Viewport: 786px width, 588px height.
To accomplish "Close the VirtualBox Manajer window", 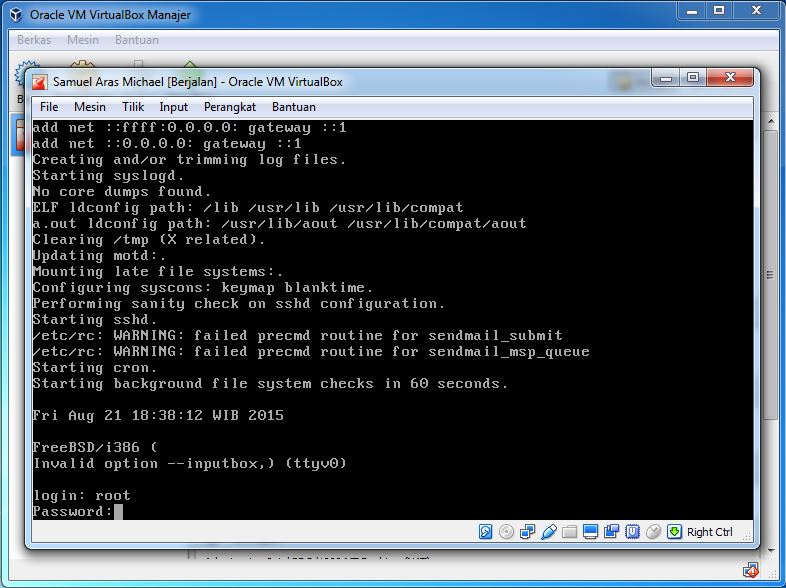I will tap(756, 11).
